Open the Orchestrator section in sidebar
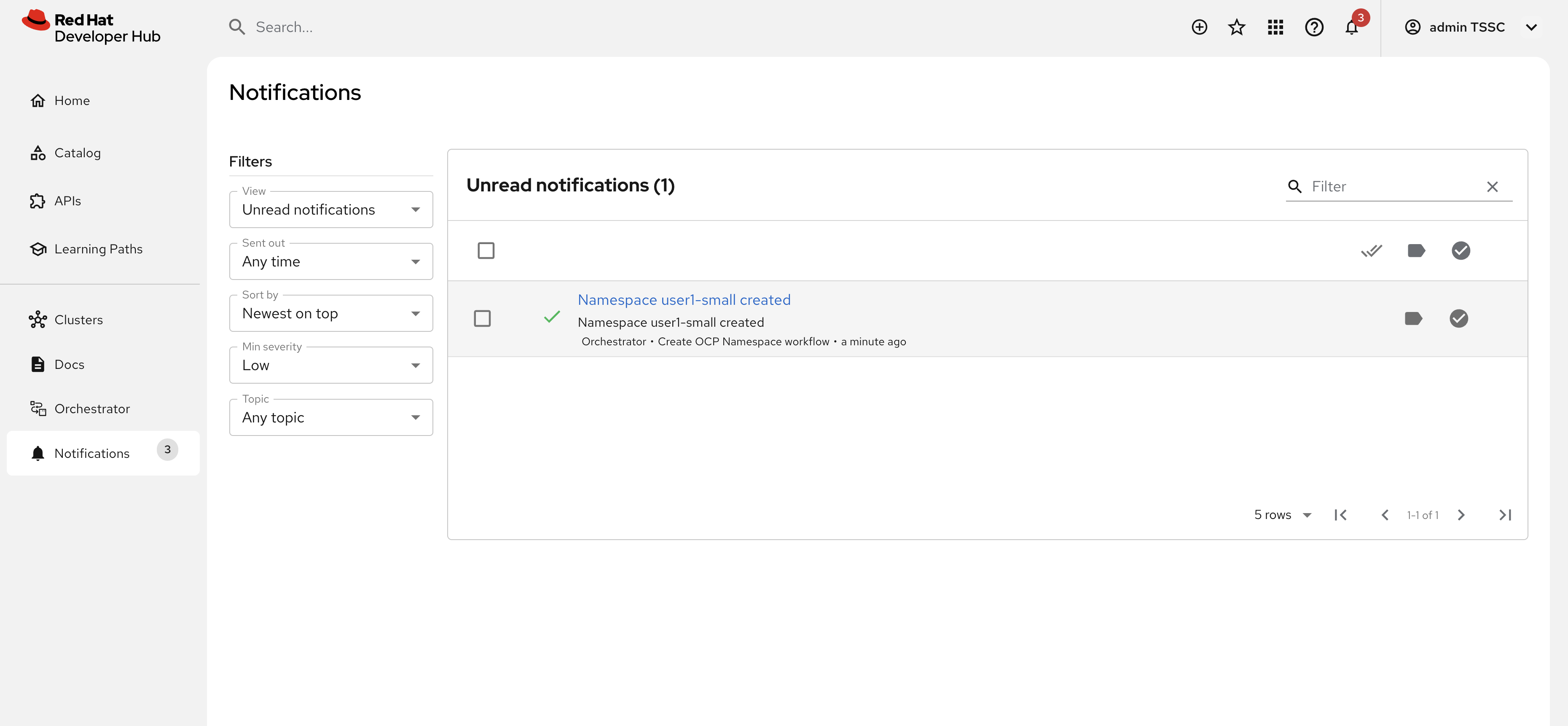The width and height of the screenshot is (1568, 726). [92, 408]
